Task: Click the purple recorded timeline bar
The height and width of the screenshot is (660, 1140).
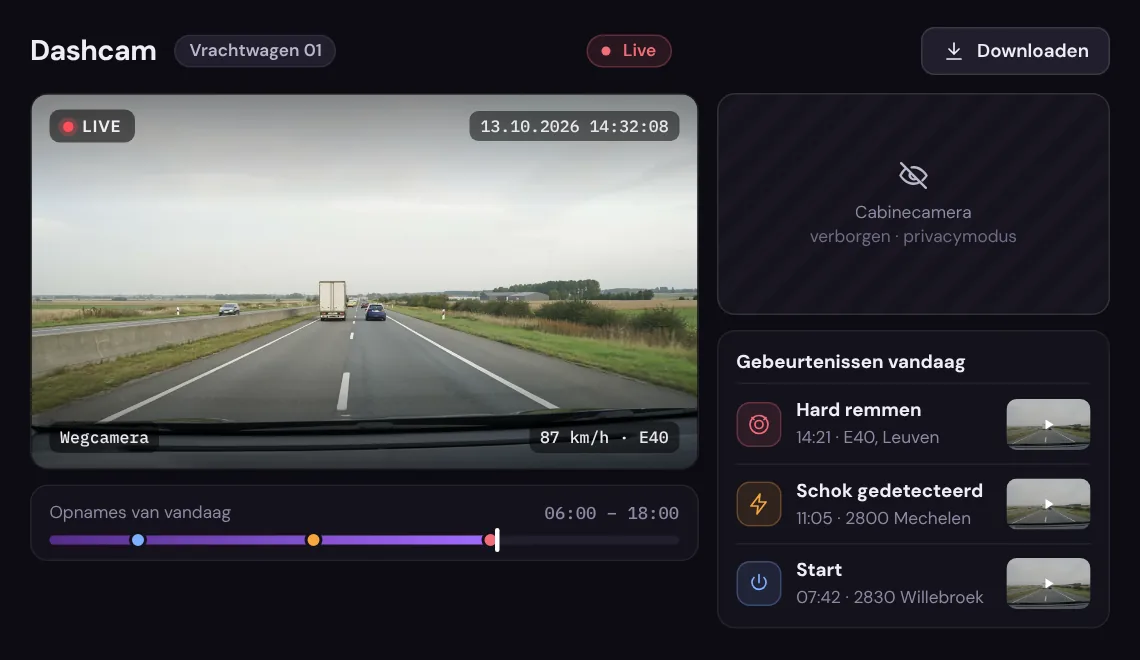Action: pyautogui.click(x=273, y=540)
